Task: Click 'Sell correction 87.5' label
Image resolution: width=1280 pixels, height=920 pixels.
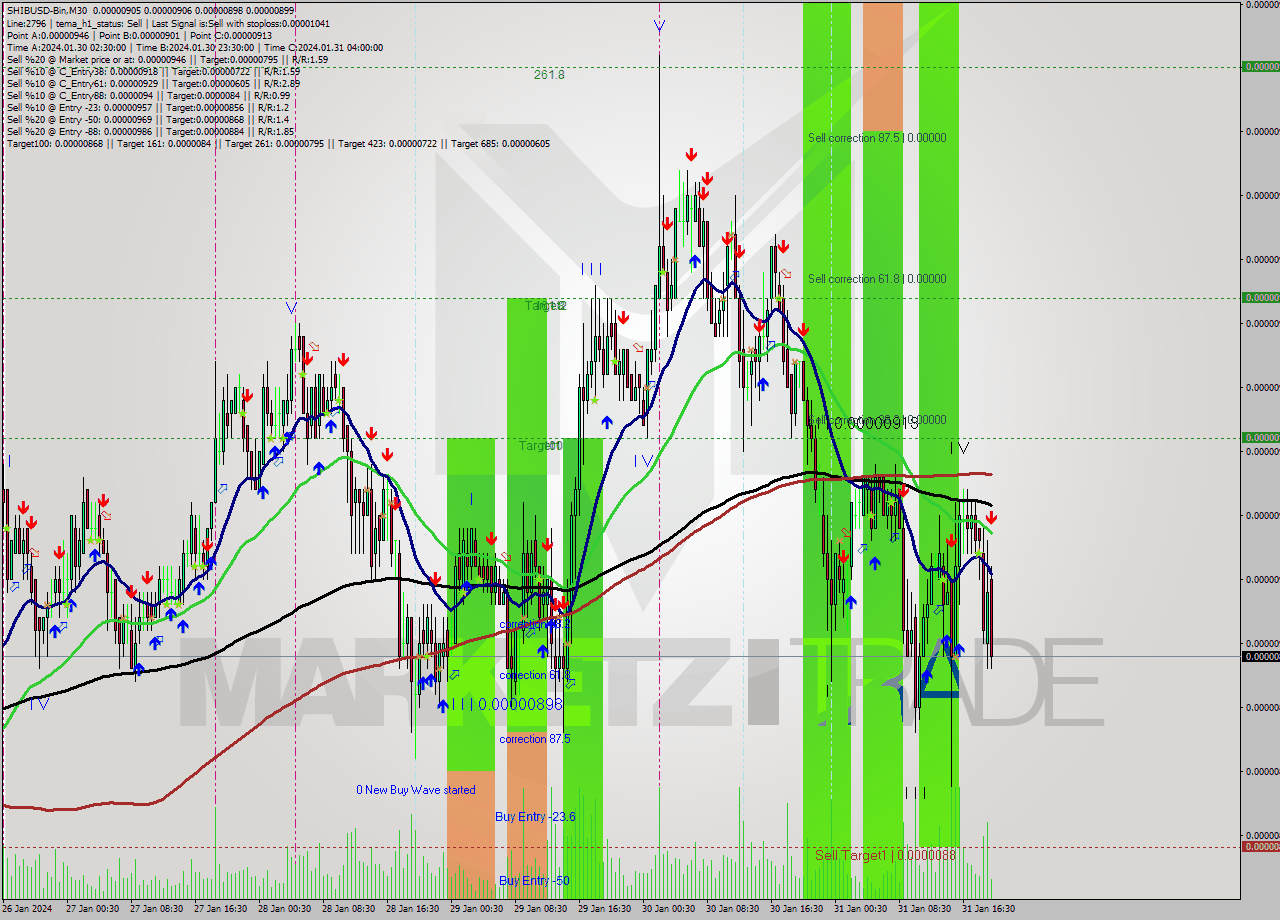Action: point(877,138)
